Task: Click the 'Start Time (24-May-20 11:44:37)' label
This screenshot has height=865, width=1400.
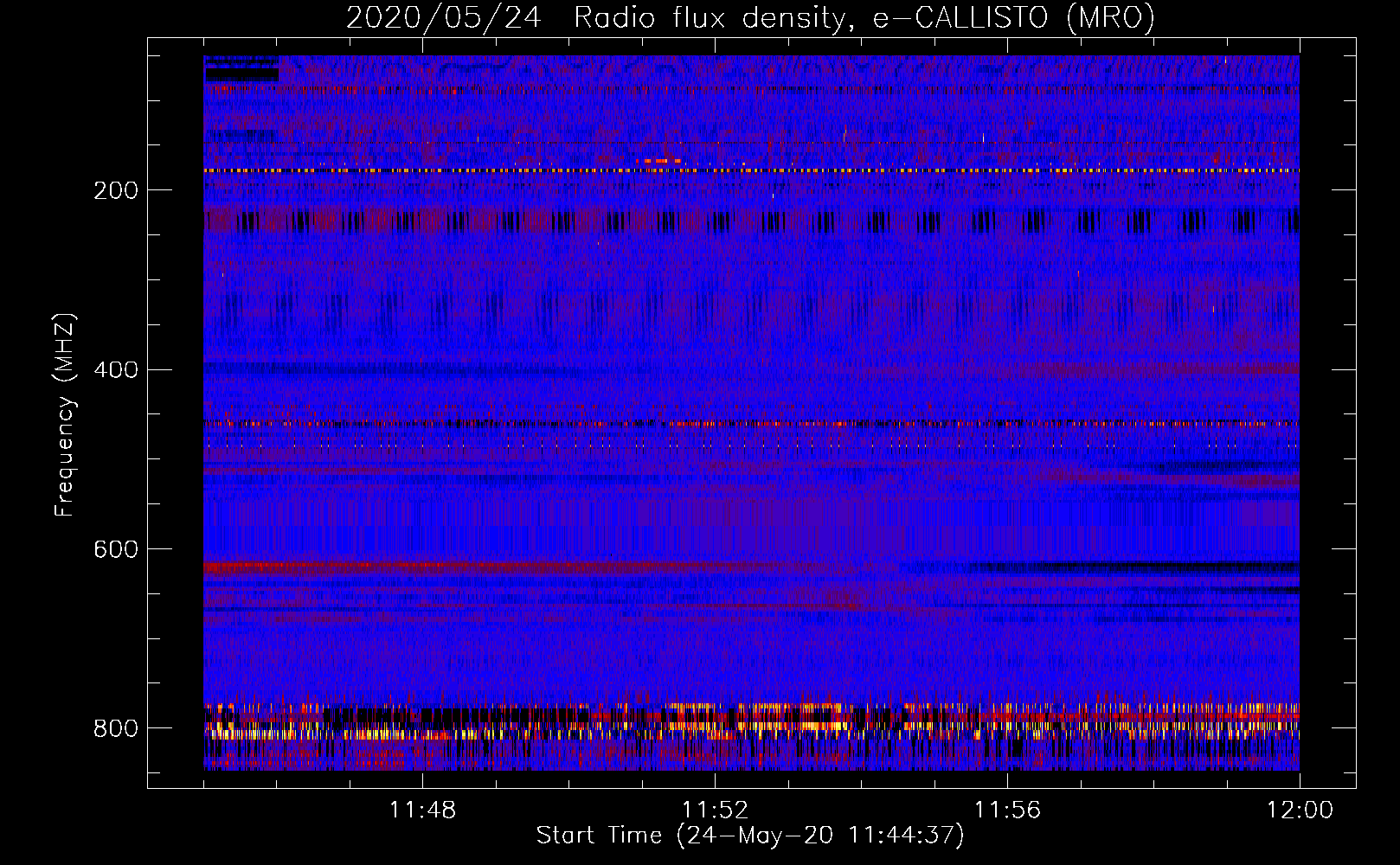Action: [x=750, y=836]
